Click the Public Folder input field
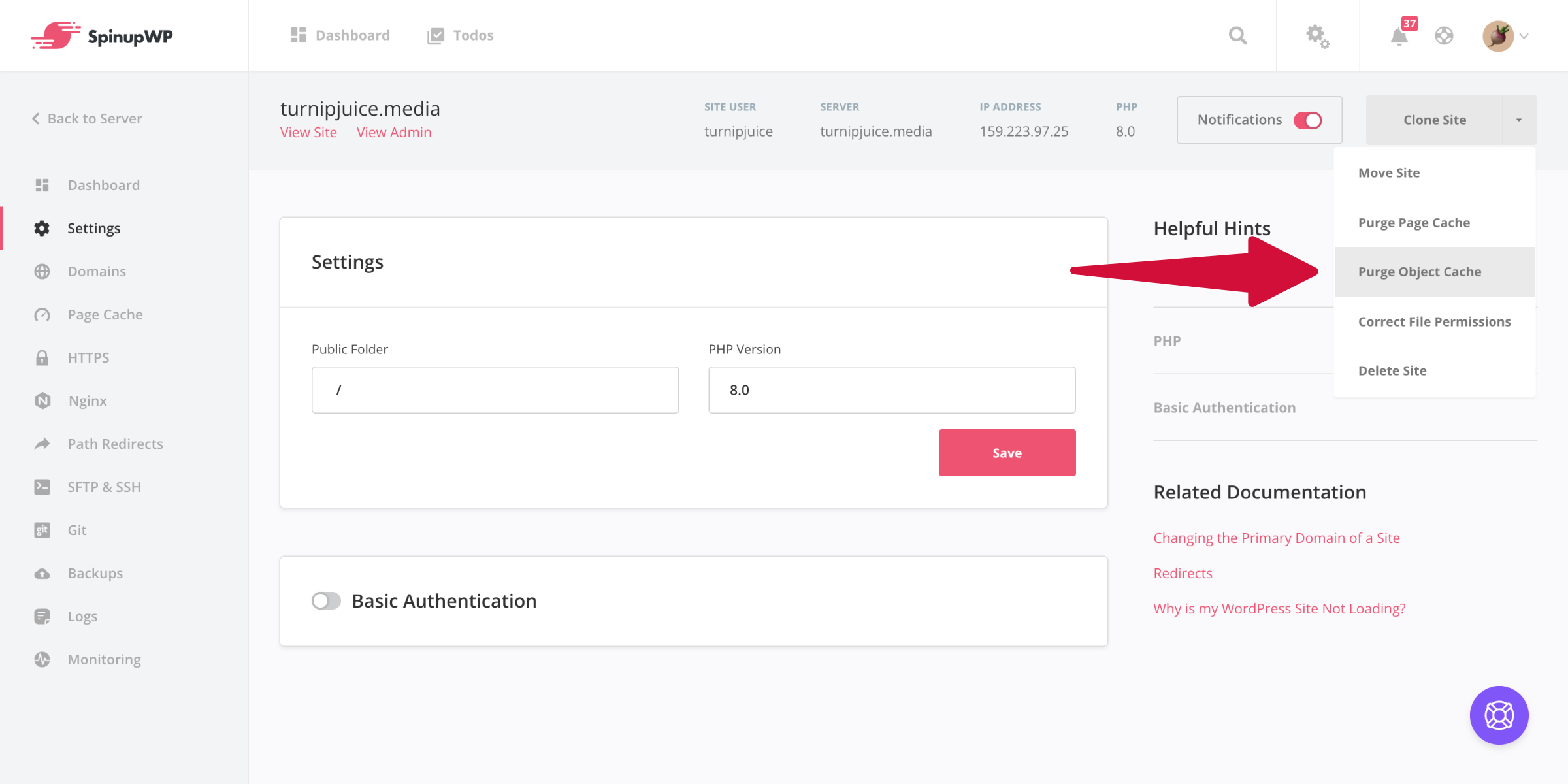Screen dimensions: 1568x784 (x=495, y=390)
